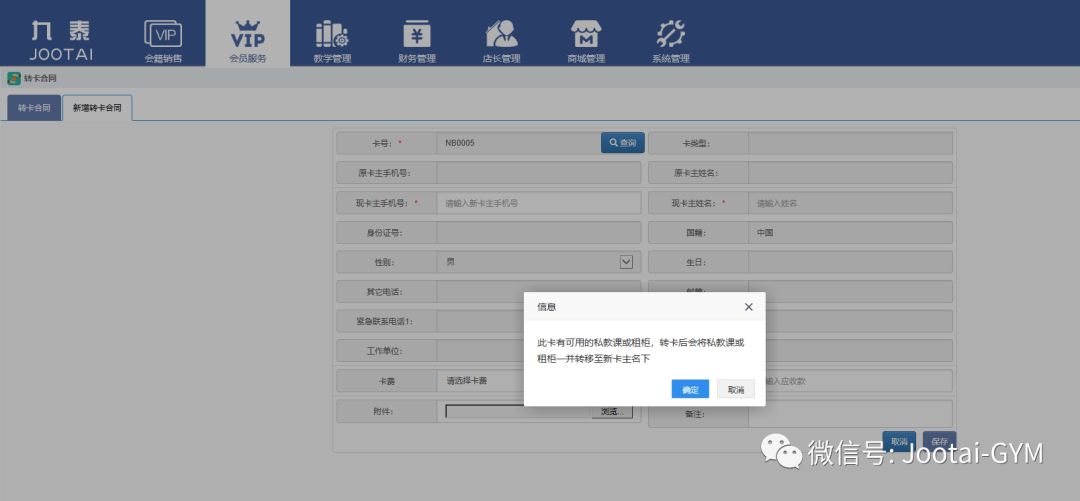Click the 转卡合同 breadcrumb icon
The width and height of the screenshot is (1080, 501).
pyautogui.click(x=14, y=79)
